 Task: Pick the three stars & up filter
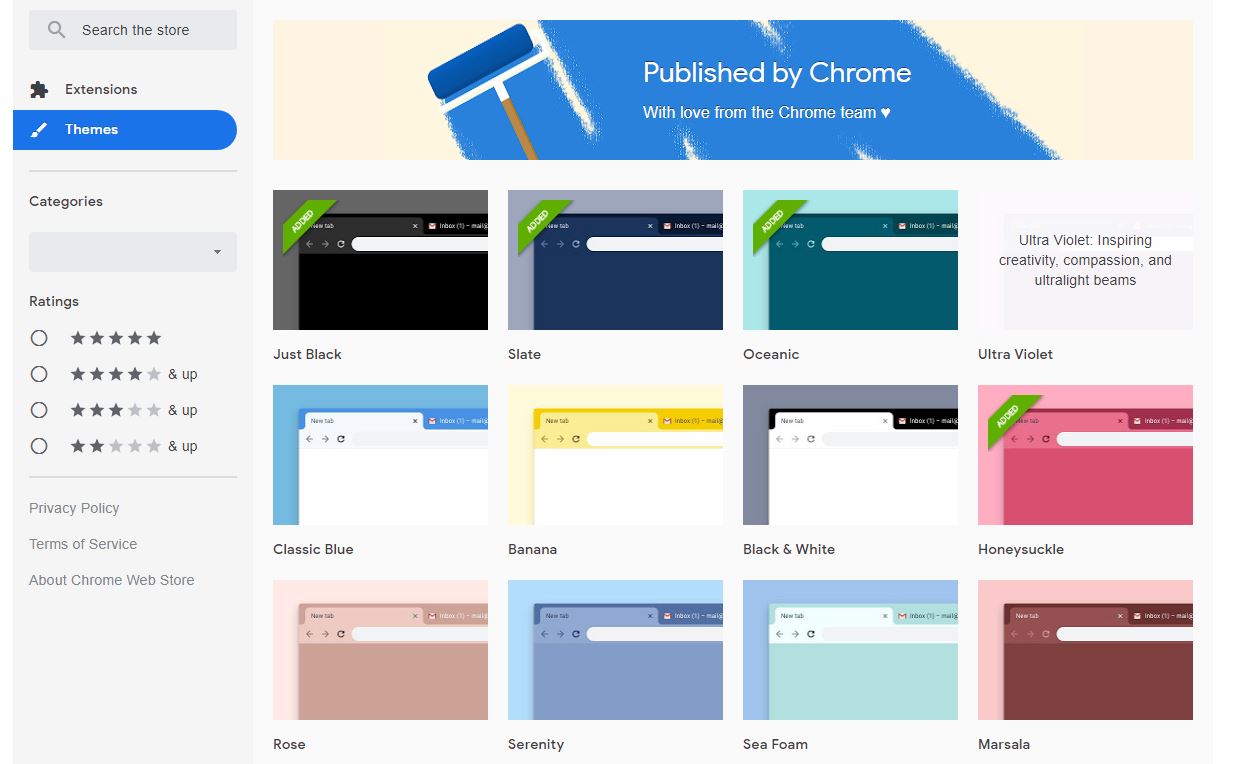[39, 410]
